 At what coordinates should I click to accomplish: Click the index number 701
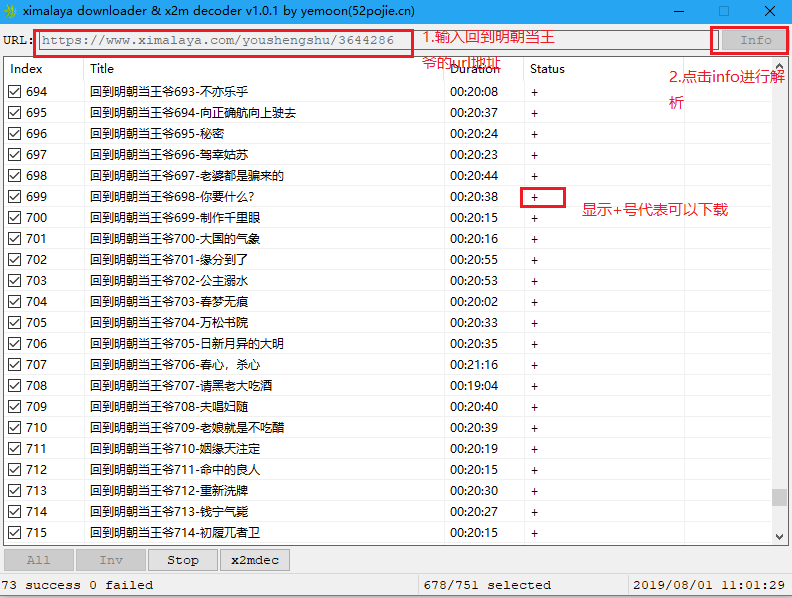(x=36, y=238)
